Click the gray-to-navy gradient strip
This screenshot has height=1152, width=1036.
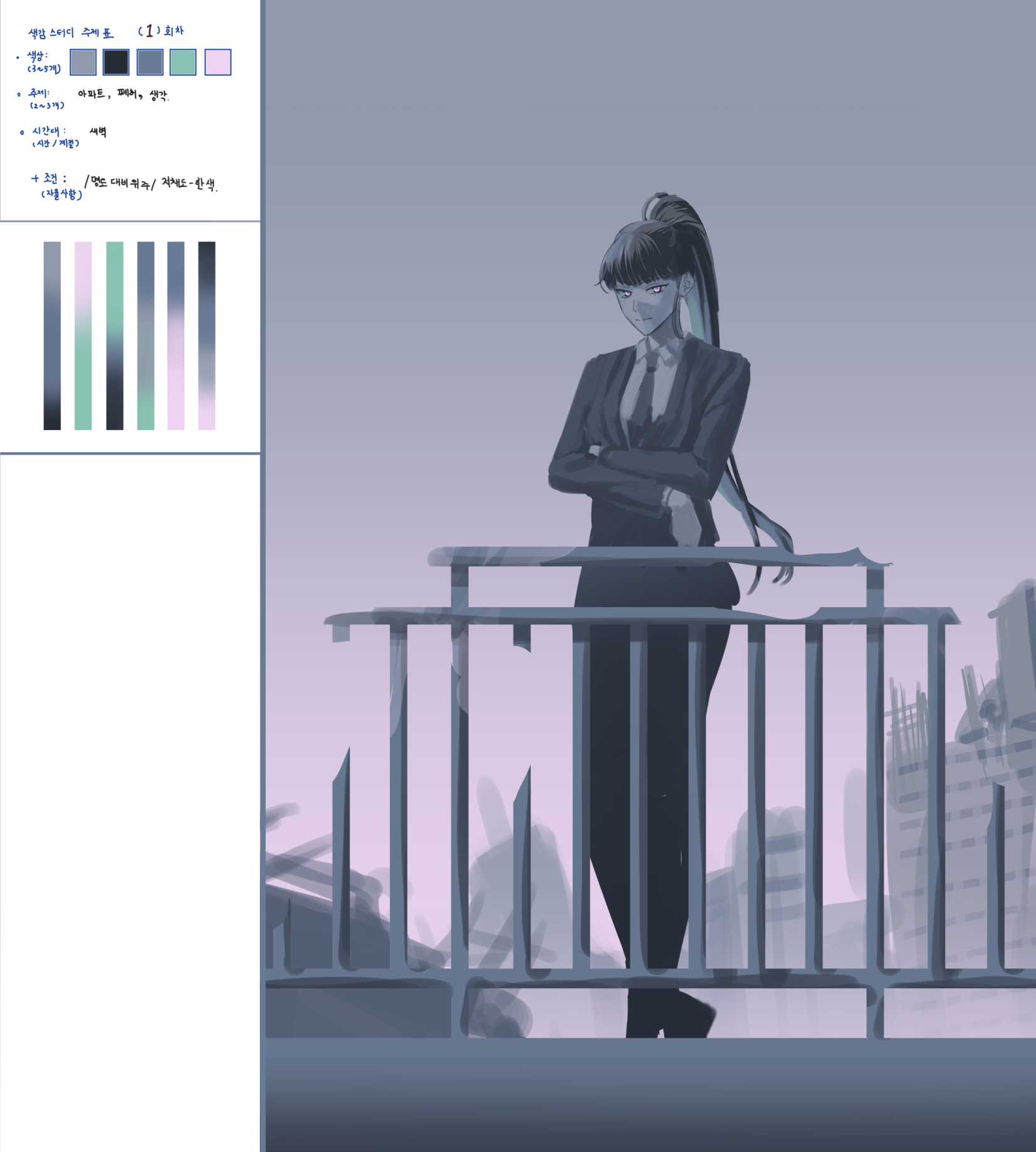click(52, 336)
